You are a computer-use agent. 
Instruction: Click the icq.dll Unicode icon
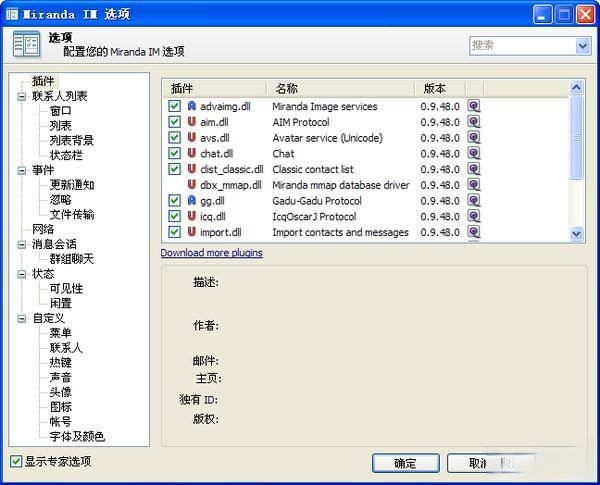coord(192,216)
